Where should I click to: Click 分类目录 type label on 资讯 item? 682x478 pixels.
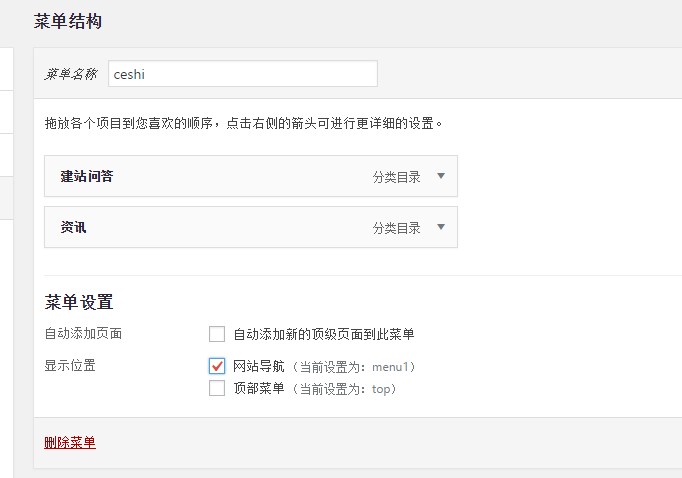396,228
